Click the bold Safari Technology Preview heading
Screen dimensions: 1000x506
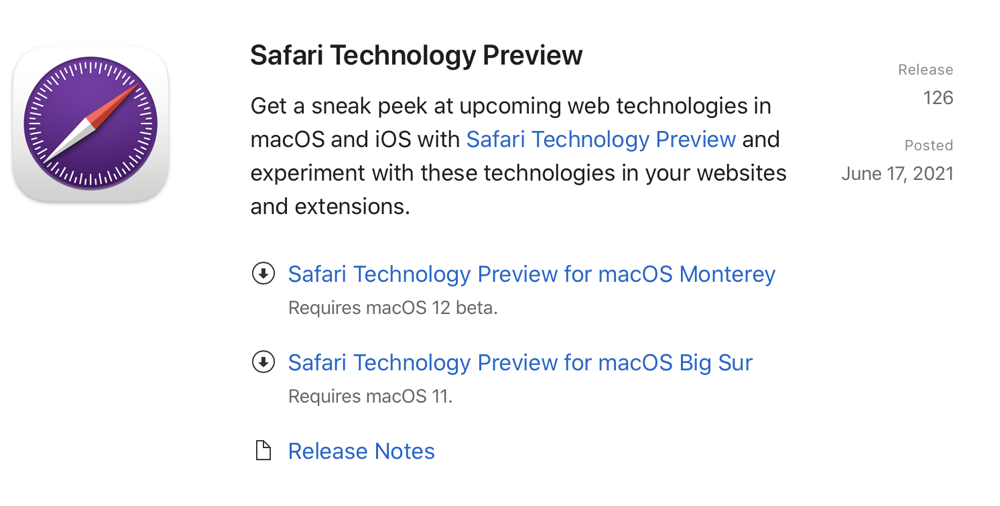(416, 55)
